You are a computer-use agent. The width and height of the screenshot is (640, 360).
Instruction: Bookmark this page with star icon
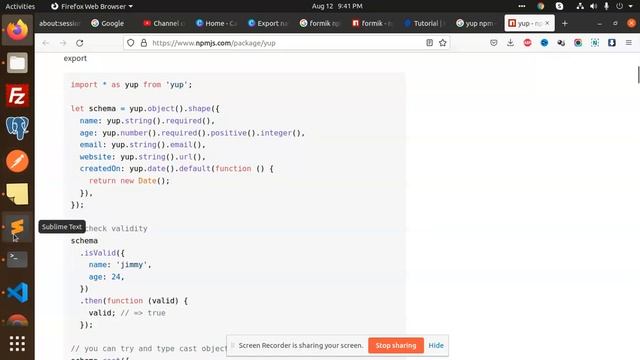[443, 43]
